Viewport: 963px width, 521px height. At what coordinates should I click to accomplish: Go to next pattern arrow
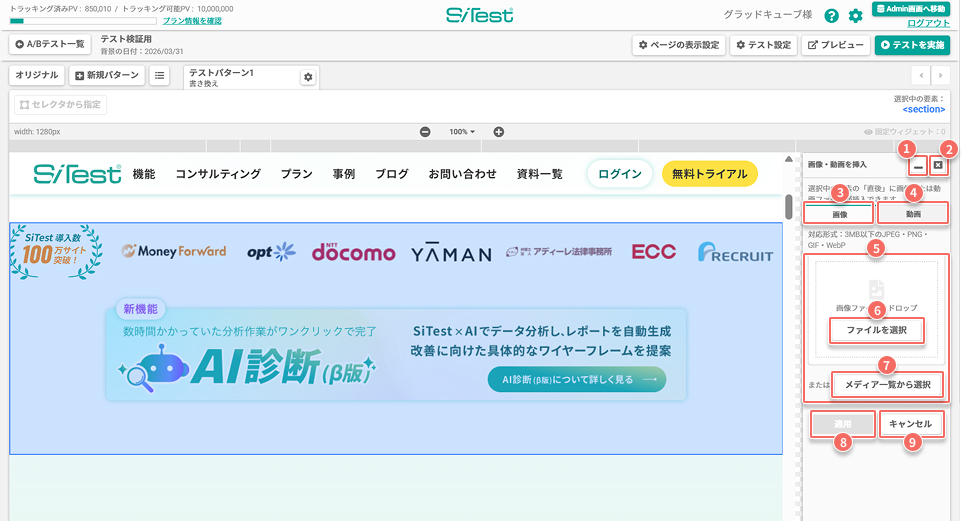(x=940, y=76)
